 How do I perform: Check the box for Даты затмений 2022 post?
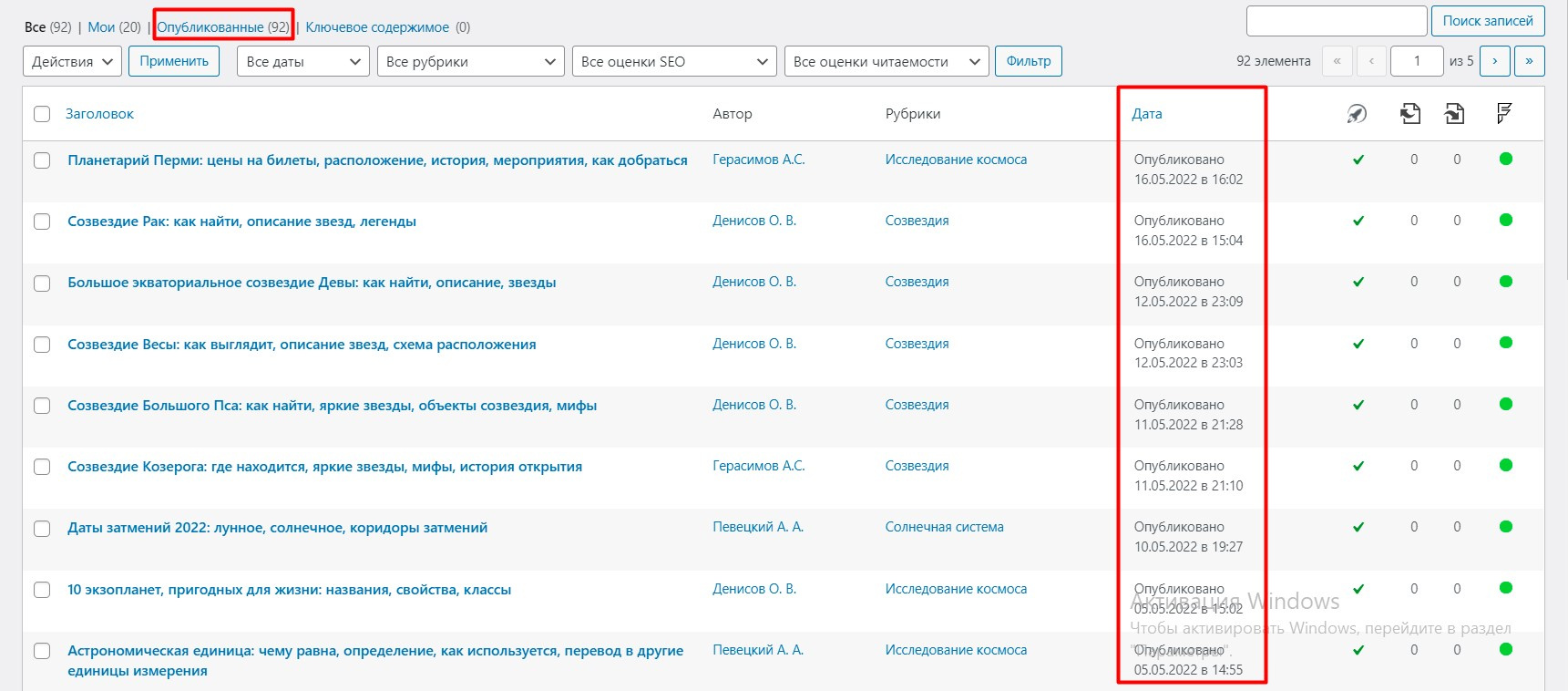(x=42, y=528)
